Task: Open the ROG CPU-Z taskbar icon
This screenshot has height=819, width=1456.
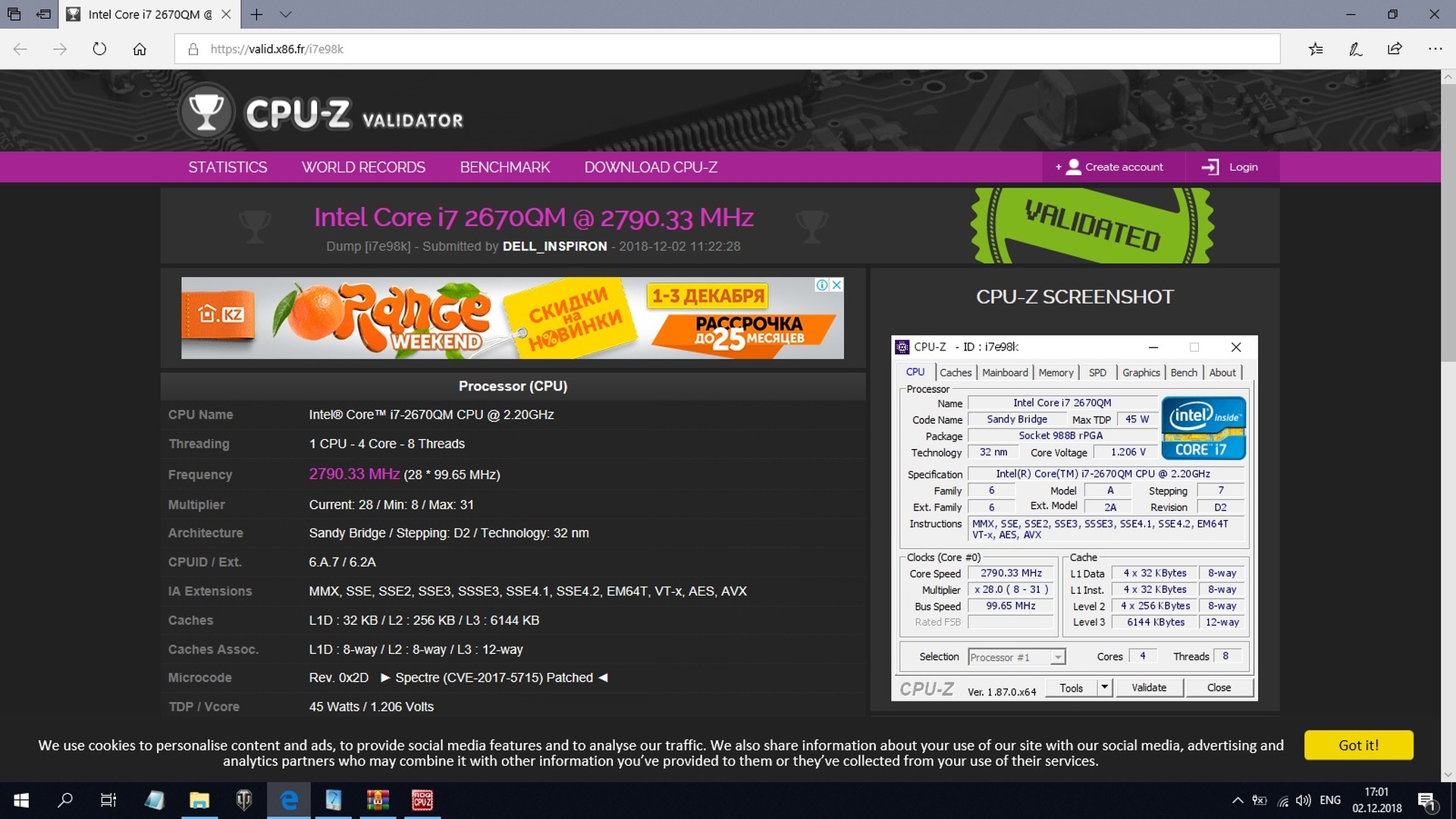Action: (x=422, y=801)
